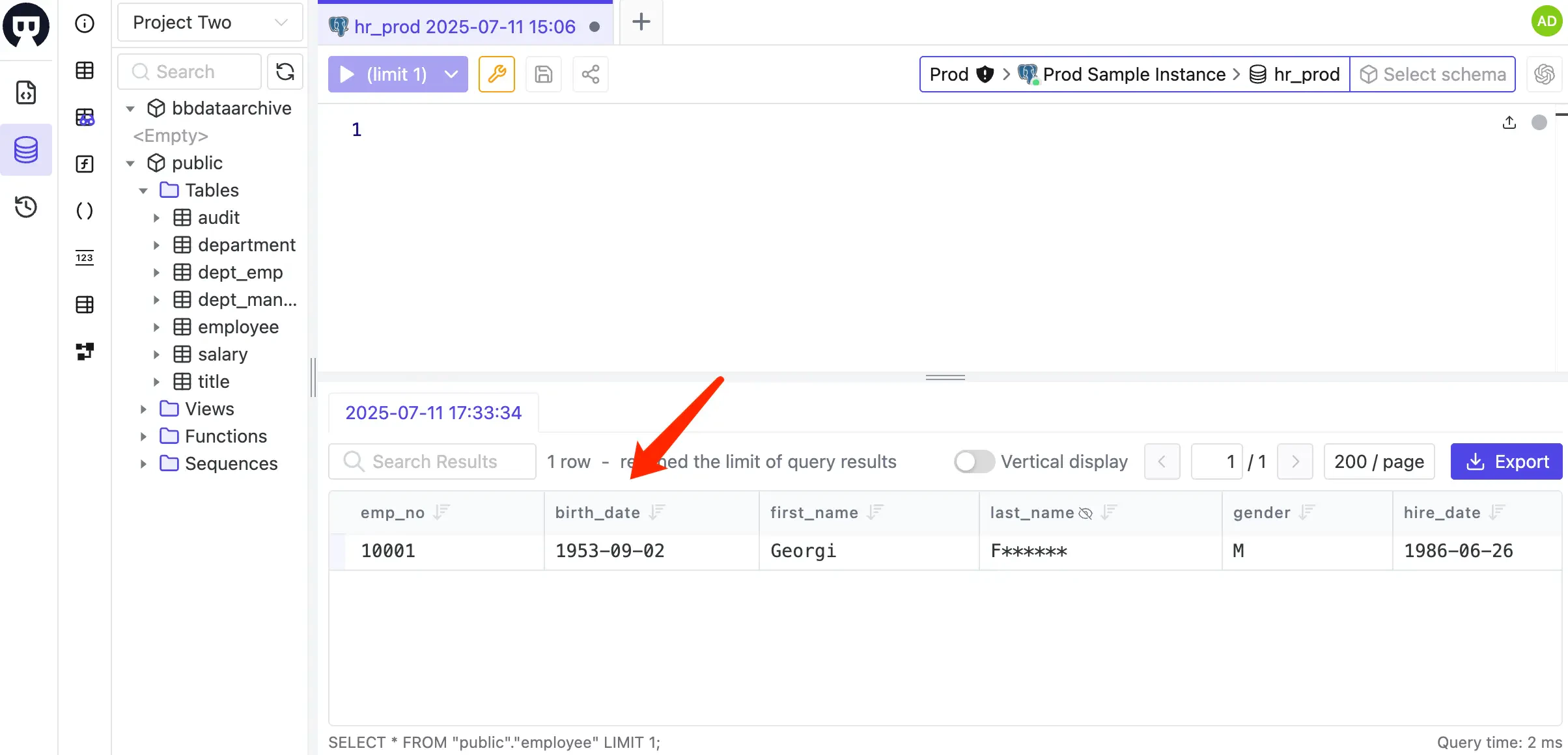Click the Select schema control
This screenshot has height=755, width=1568.
(x=1433, y=74)
